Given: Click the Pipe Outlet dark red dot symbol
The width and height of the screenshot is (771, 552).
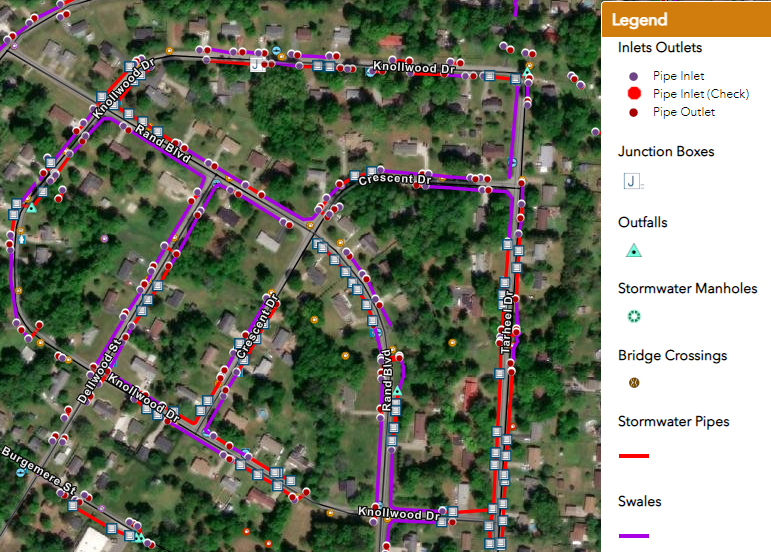Looking at the screenshot, I should coord(633,113).
